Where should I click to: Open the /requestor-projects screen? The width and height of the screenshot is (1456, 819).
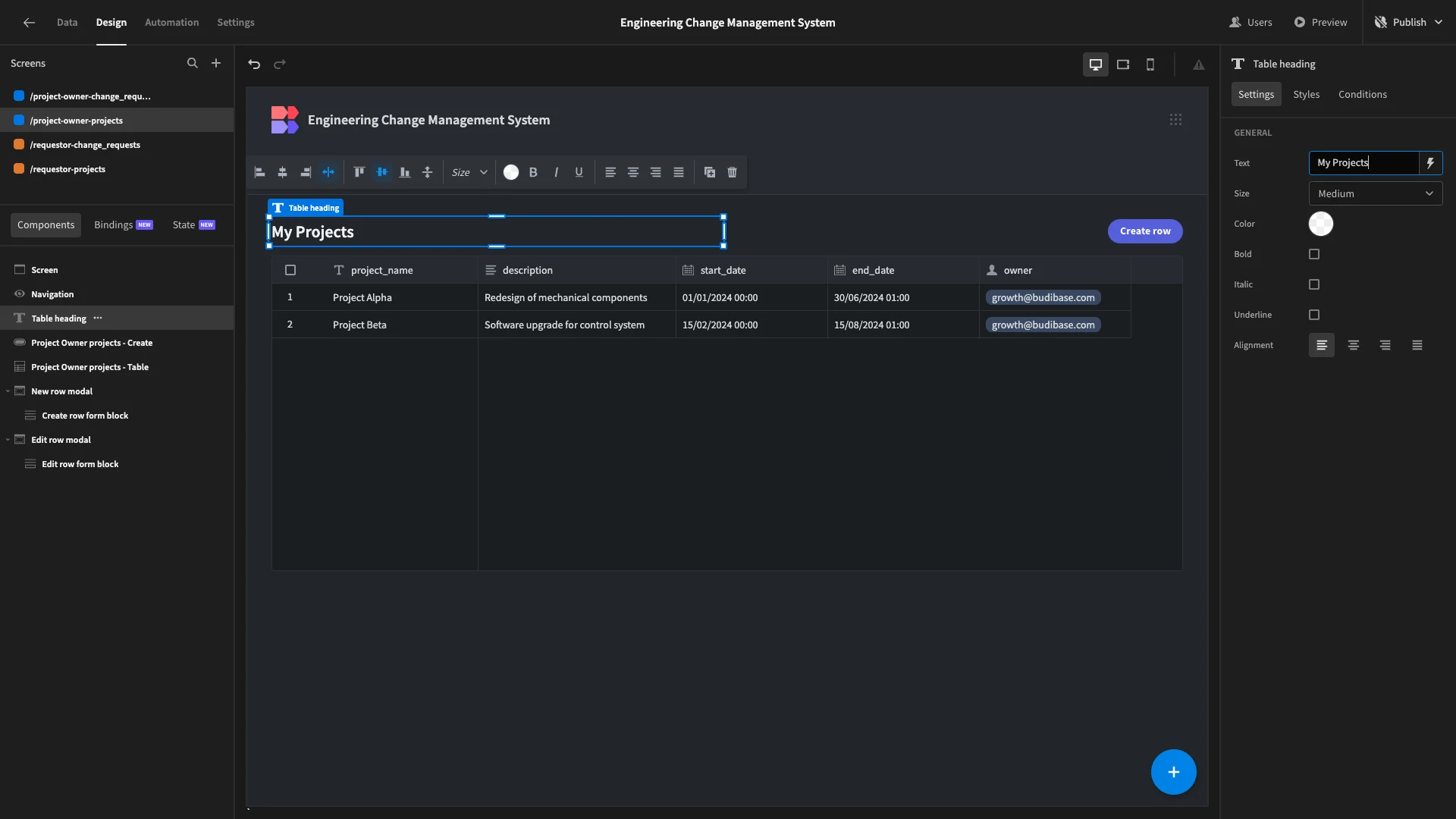[x=117, y=169]
